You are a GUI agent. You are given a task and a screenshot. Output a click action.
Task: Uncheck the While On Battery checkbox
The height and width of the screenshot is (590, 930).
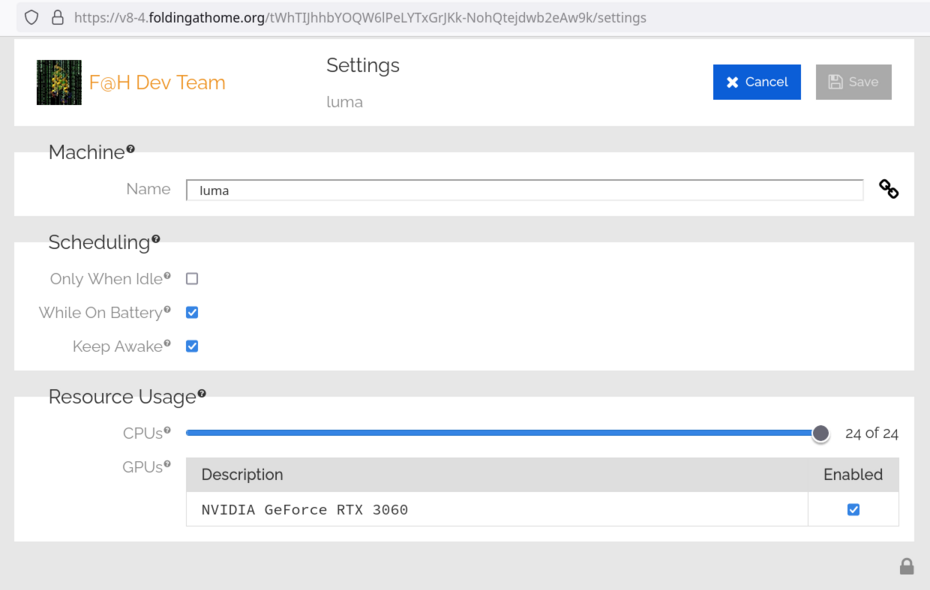[x=192, y=312]
